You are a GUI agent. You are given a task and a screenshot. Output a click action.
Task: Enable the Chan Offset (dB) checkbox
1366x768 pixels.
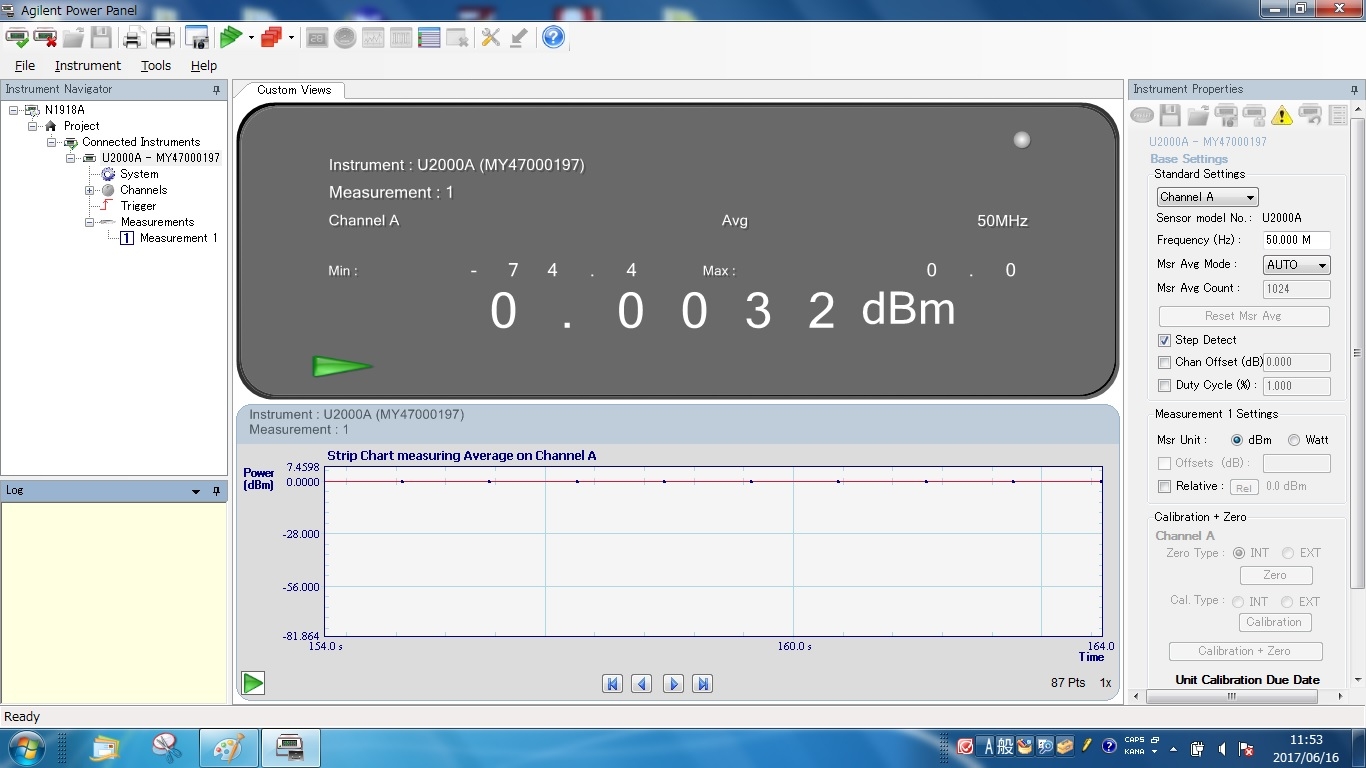(x=1164, y=362)
